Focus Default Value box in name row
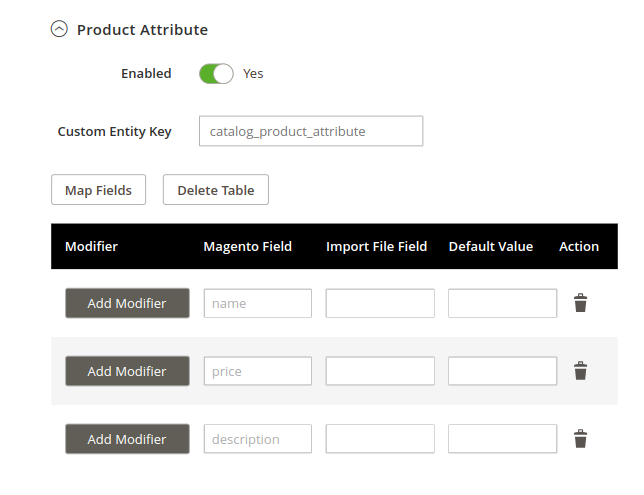Image resolution: width=644 pixels, height=495 pixels. [x=502, y=303]
